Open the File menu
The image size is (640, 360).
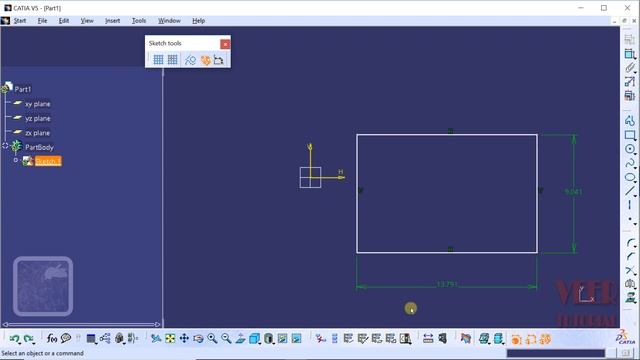point(42,21)
